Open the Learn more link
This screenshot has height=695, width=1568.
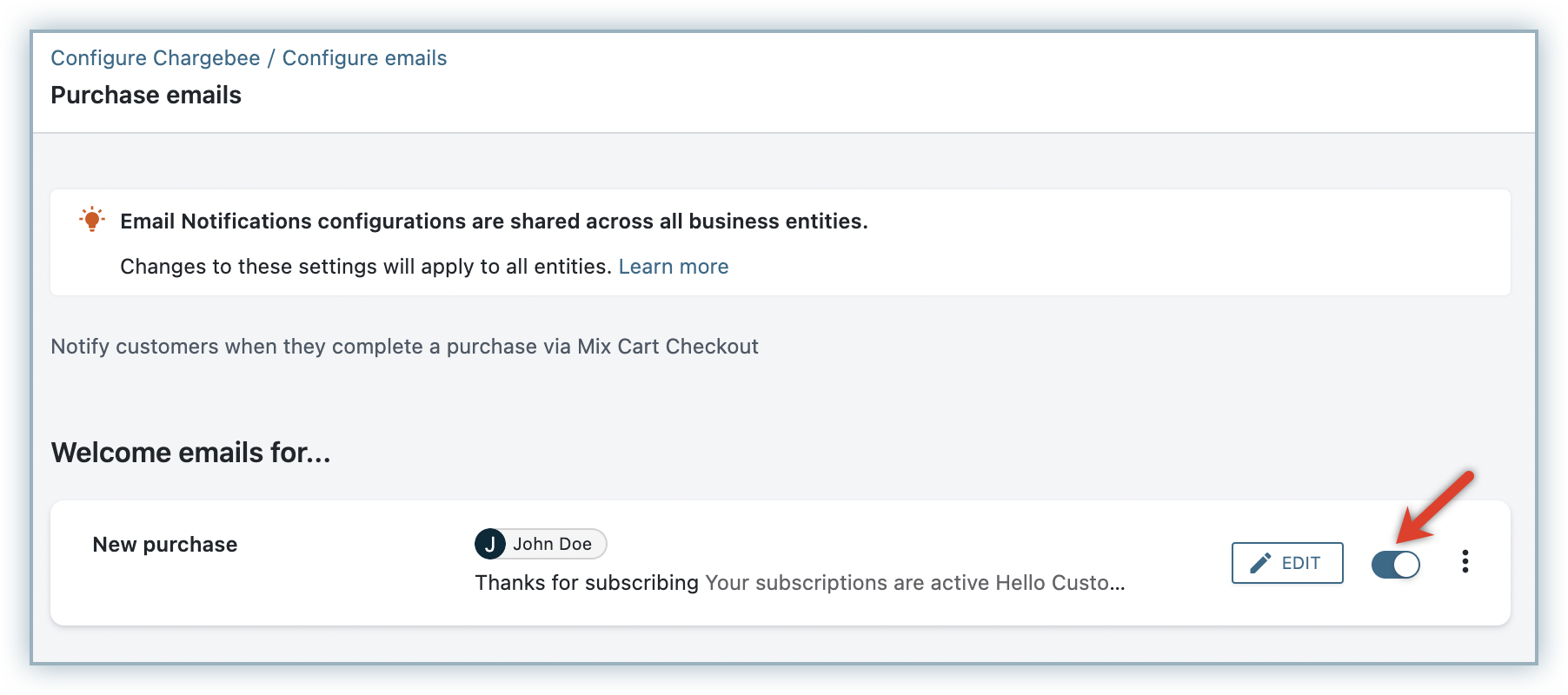tap(673, 267)
